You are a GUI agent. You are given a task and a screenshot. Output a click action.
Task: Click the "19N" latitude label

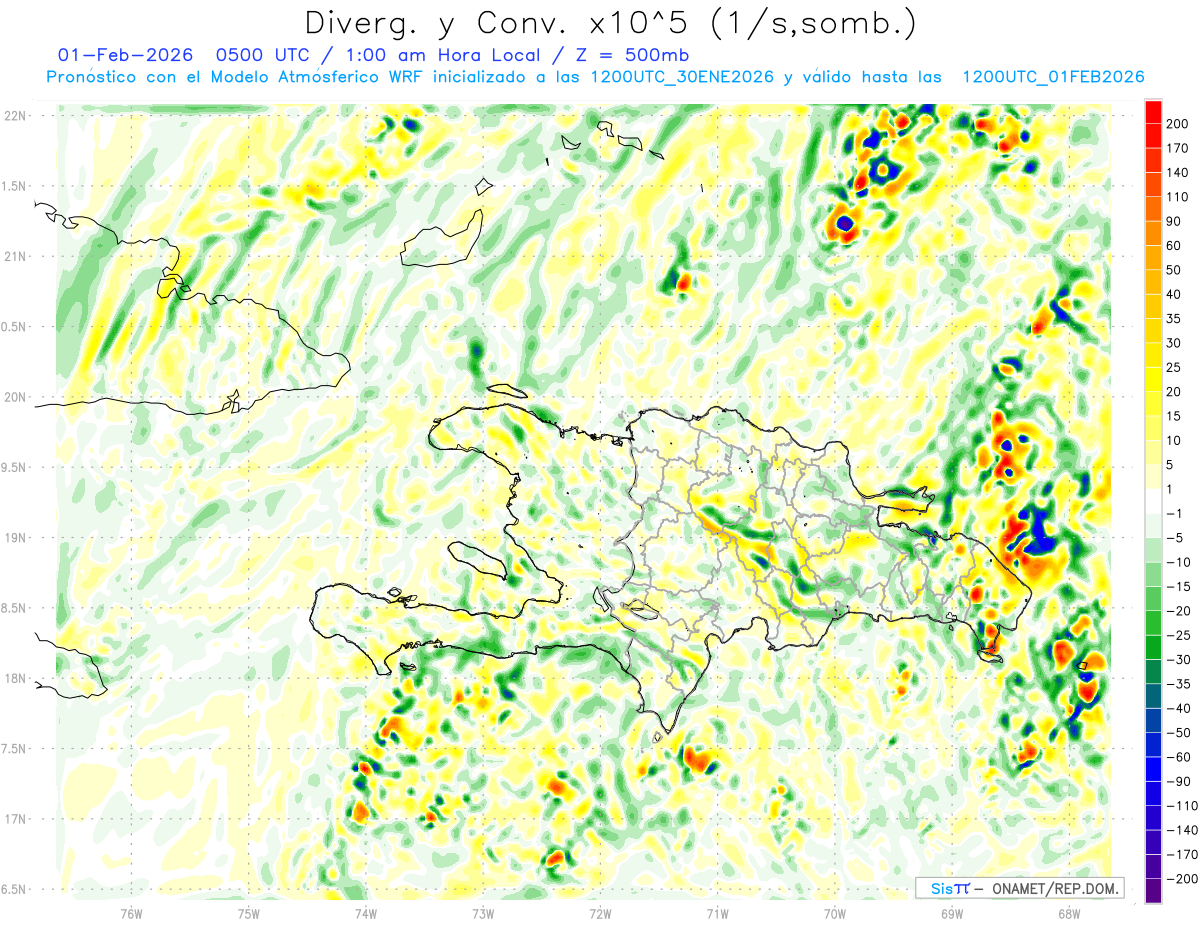[x=16, y=537]
